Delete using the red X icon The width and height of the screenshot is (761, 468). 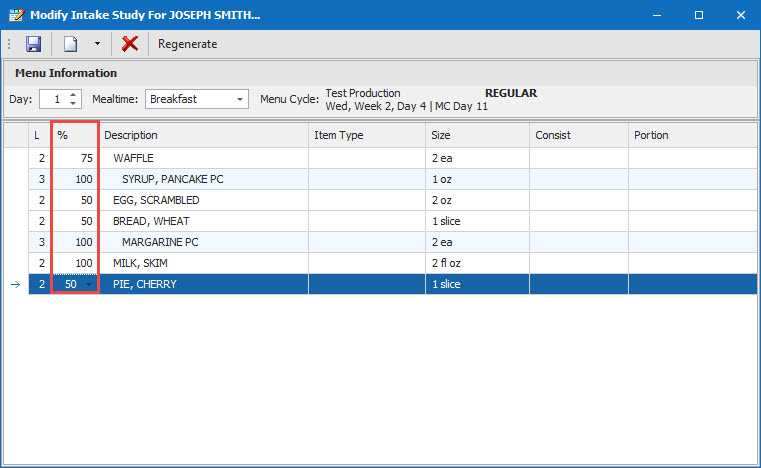130,44
